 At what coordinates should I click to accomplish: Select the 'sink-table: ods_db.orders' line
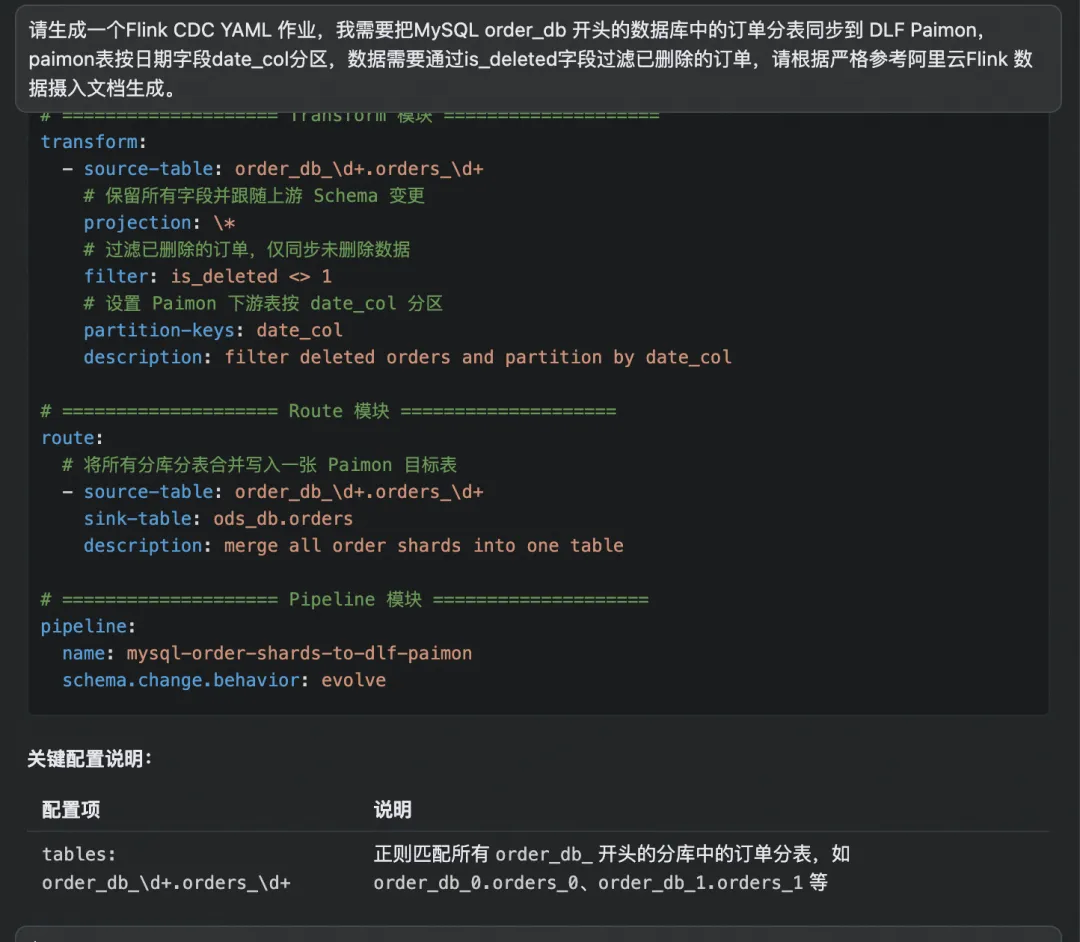tap(218, 519)
